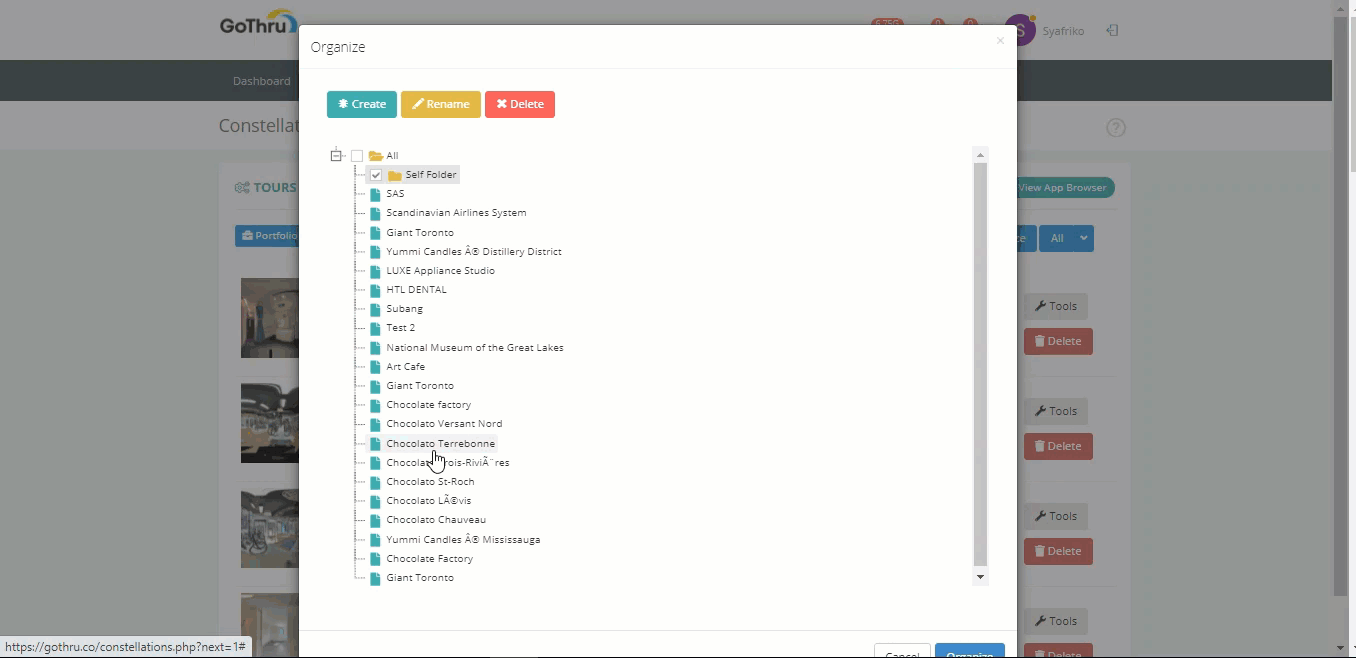The image size is (1356, 658).
Task: Select the SAS tour item
Action: 395,194
